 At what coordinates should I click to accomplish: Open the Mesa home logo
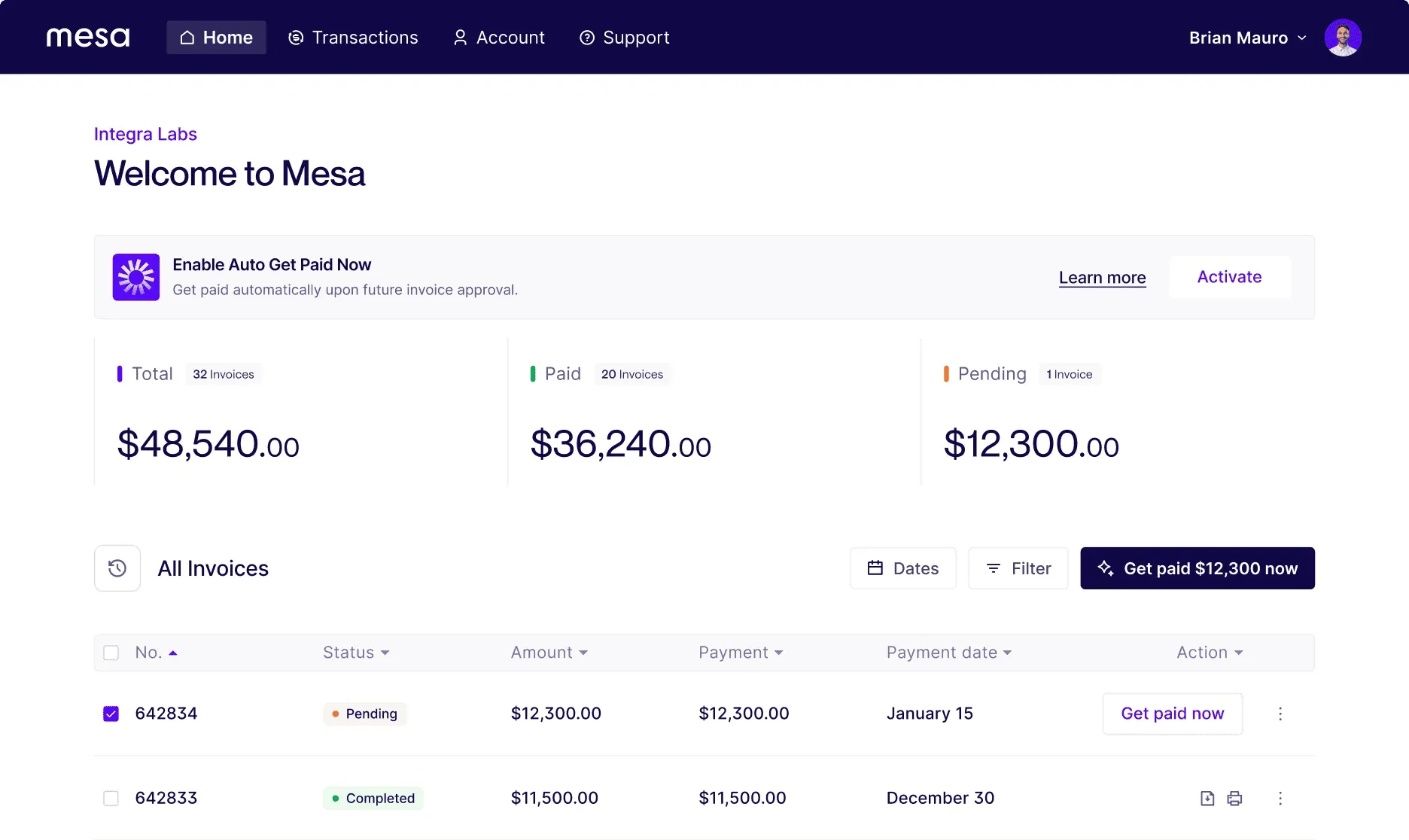pyautogui.click(x=87, y=37)
